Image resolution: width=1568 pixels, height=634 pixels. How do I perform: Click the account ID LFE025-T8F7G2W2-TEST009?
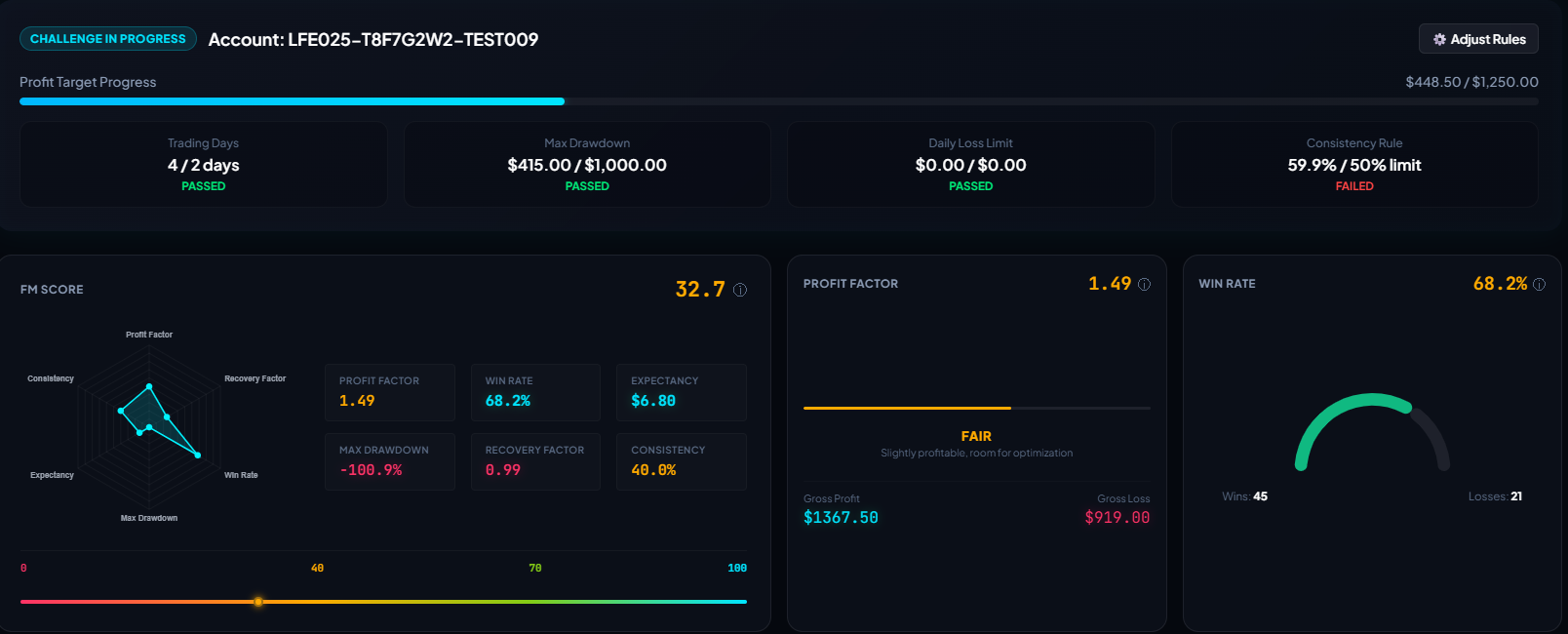click(412, 39)
